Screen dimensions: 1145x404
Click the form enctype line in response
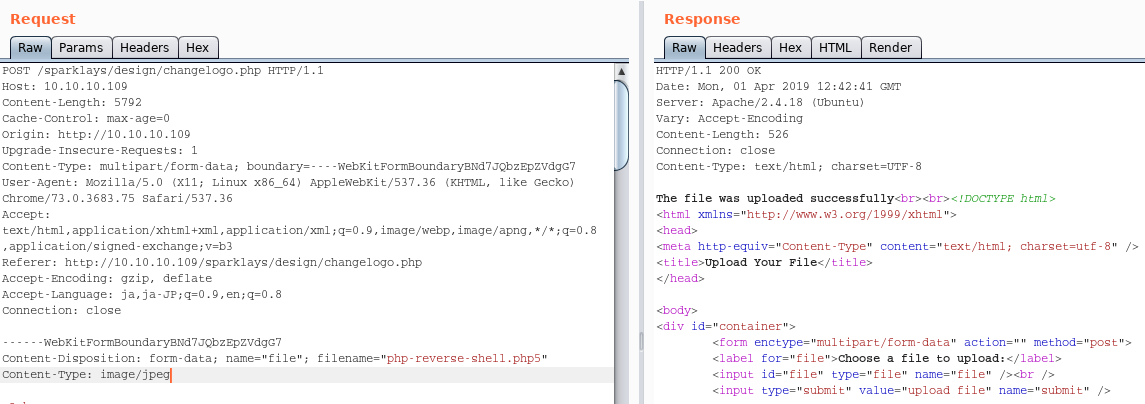pos(922,343)
